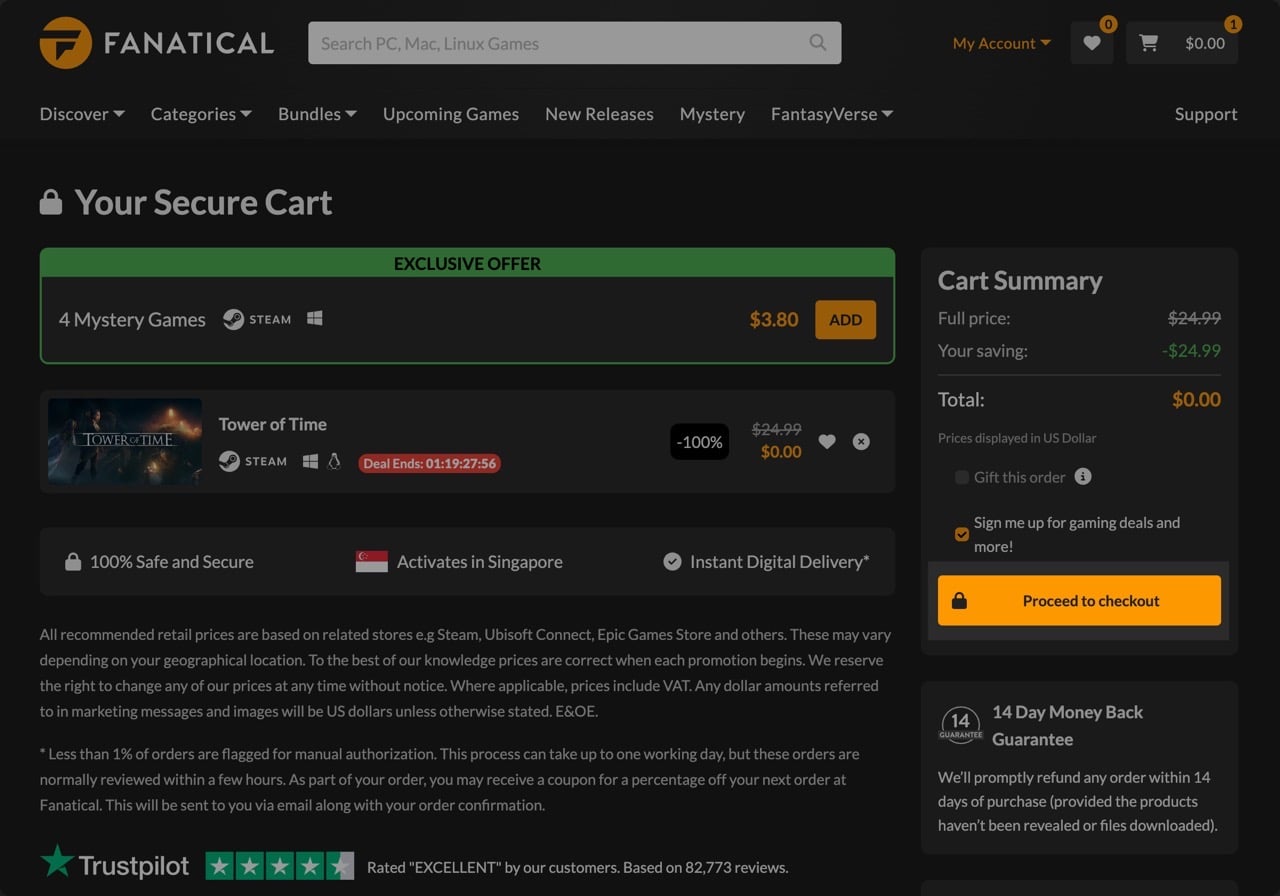Click the Activates in Singapore text
This screenshot has width=1280, height=896.
(x=480, y=562)
